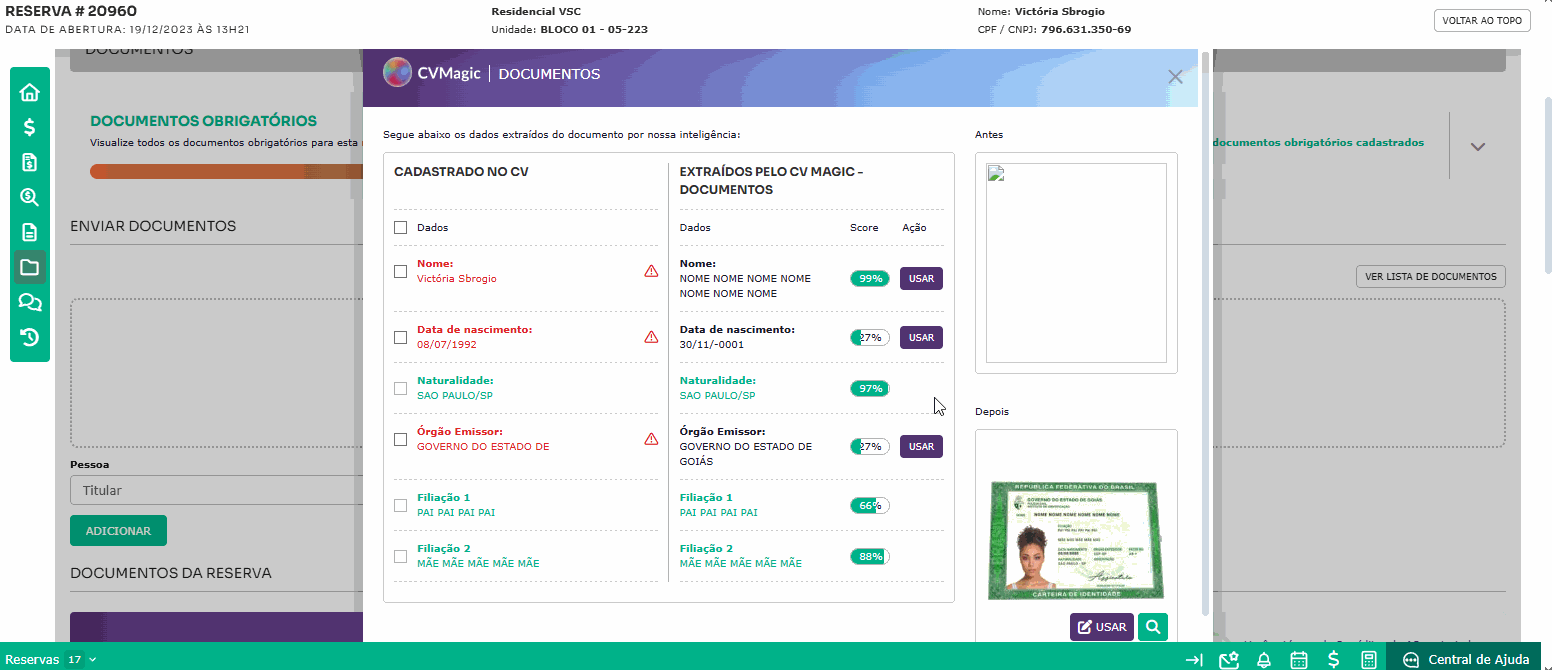Open the chat messages sidebar icon
This screenshot has width=1552, height=670.
[30, 302]
